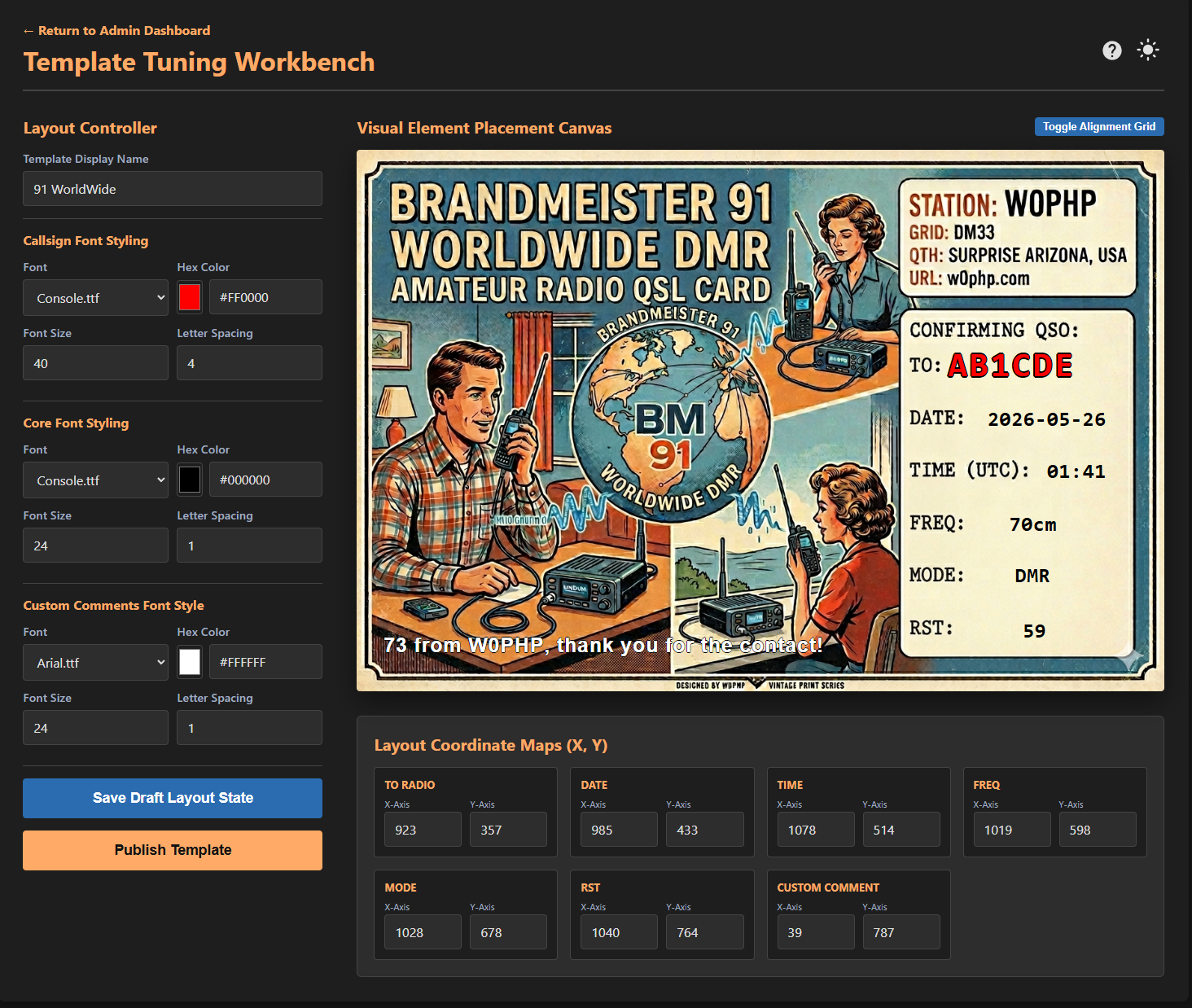Viewport: 1192px width, 1008px height.
Task: Edit TIME X-Axis value 1078
Action: pos(815,830)
